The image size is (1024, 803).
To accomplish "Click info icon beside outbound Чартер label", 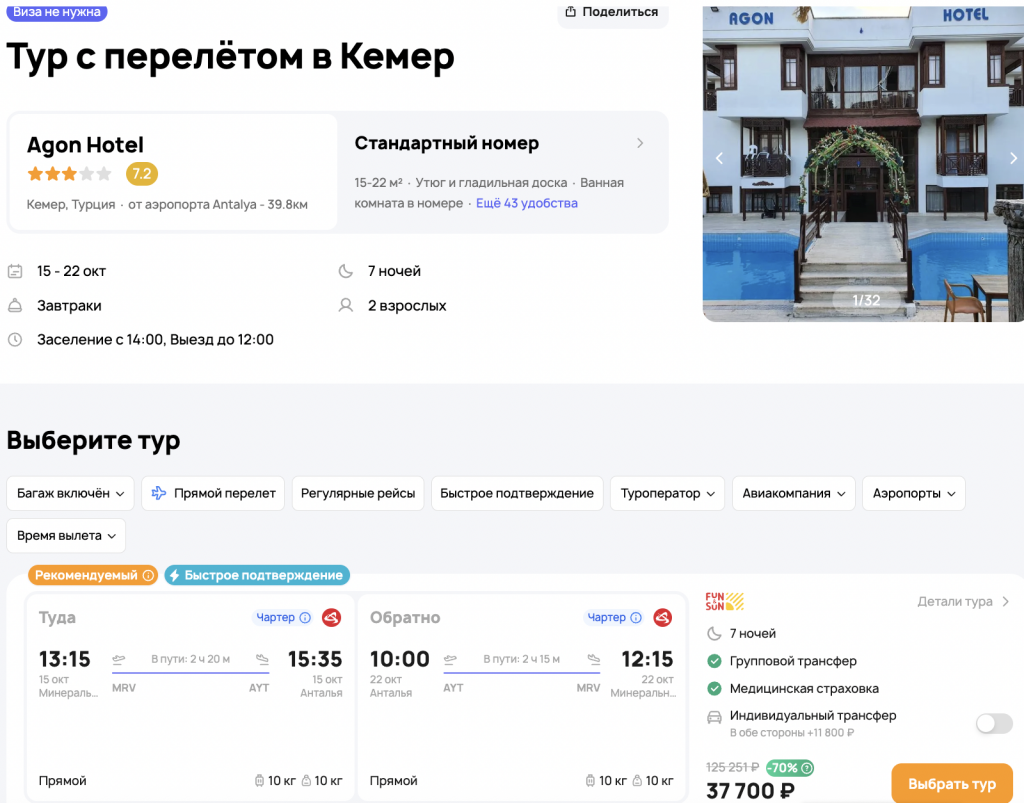I will point(305,618).
